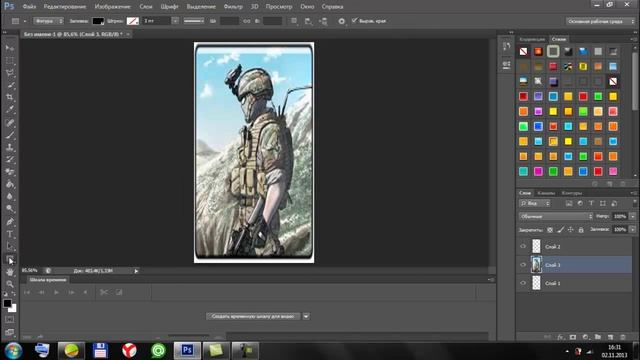The width and height of the screenshot is (640, 360).
Task: Click create new layer button
Action: tap(611, 337)
